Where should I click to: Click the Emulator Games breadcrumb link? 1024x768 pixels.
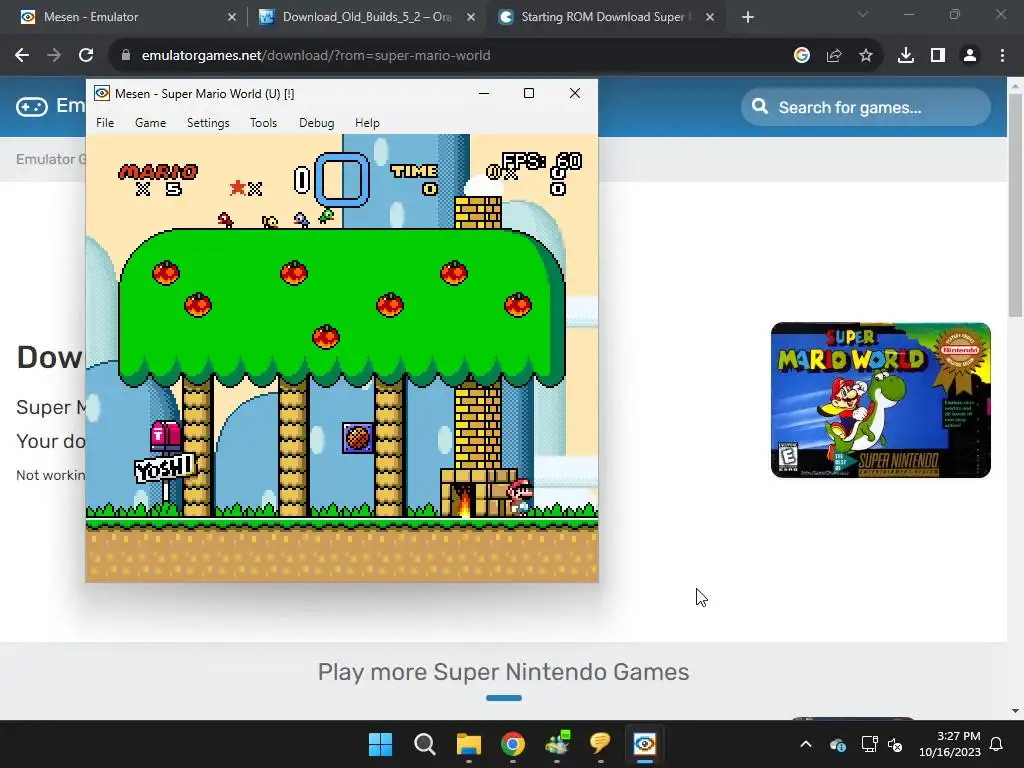coord(51,159)
